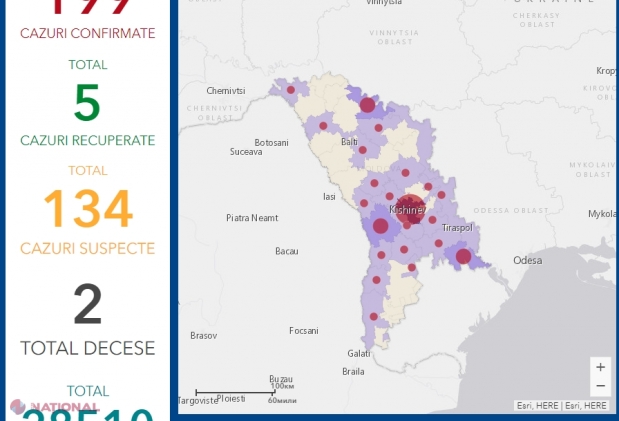The width and height of the screenshot is (619, 421).
Task: Click the Botosani city label
Action: (271, 143)
